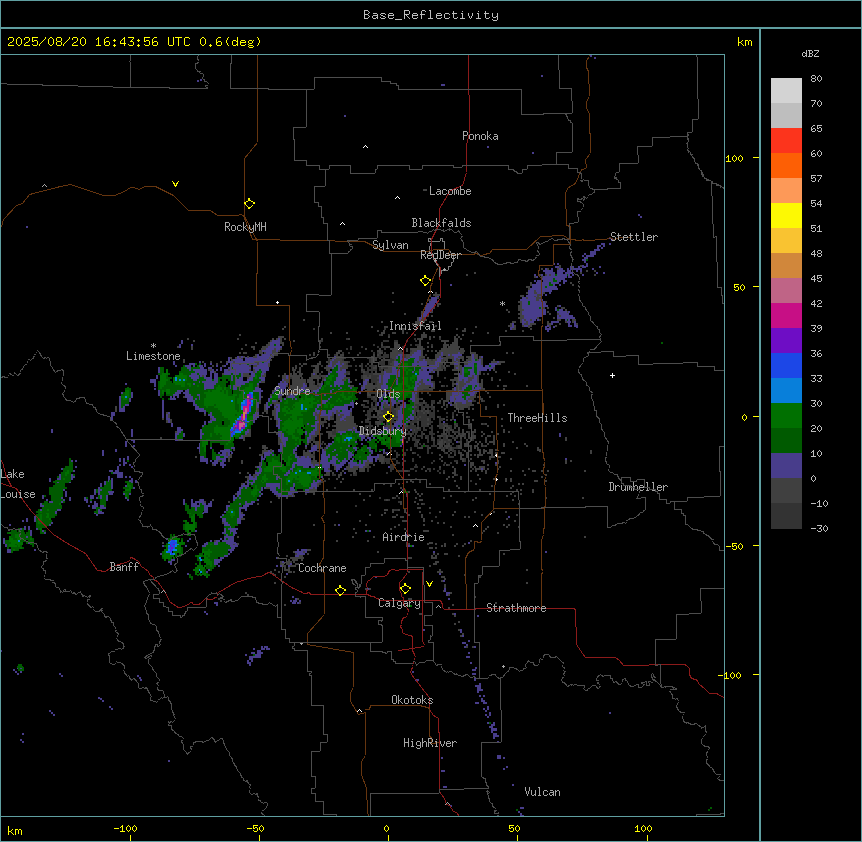Select the yellow 51-54 dBZ legend swatch
This screenshot has height=842, width=862.
pyautogui.click(x=786, y=215)
